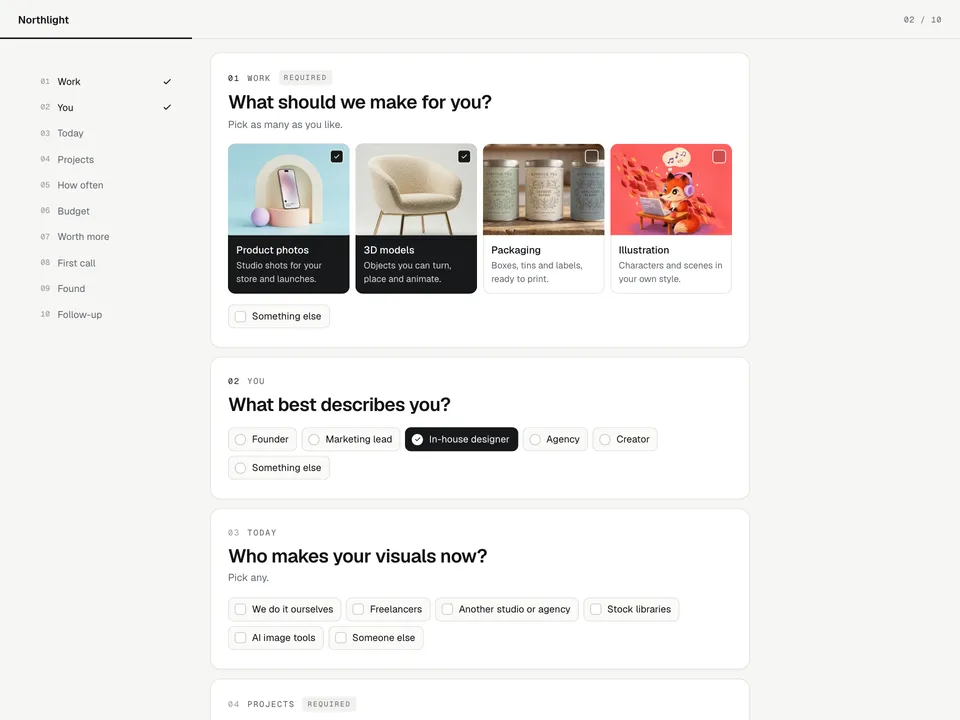
Task: Go to the Follow-up step
Action: [x=105, y=315]
